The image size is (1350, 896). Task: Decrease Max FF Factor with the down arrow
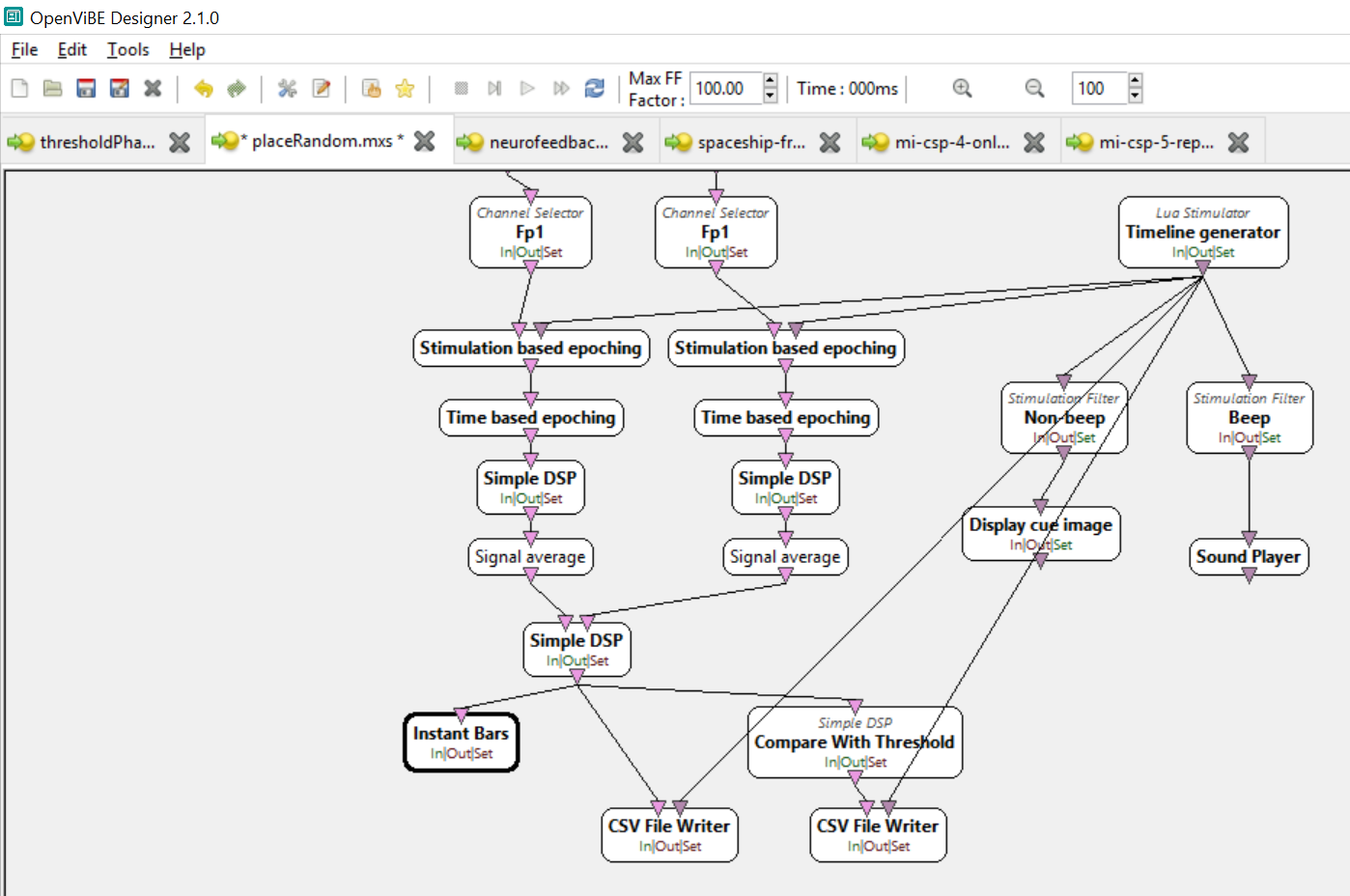click(x=770, y=97)
